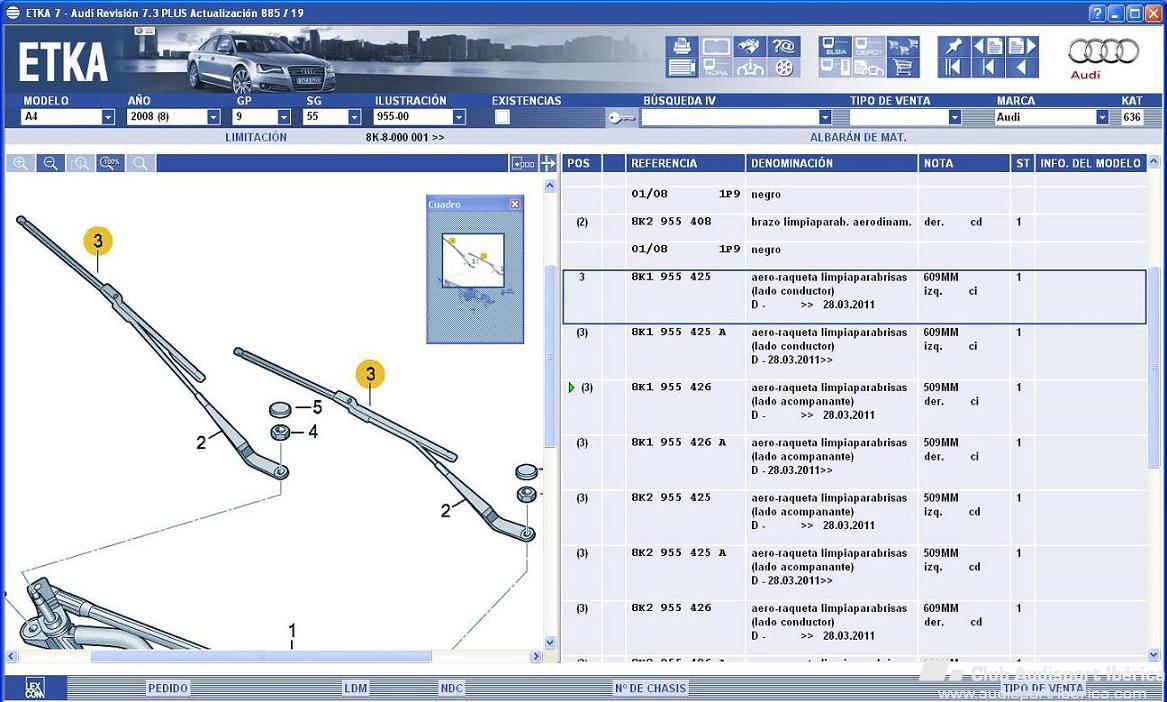Expand the SG dropdown showing 55

click(354, 117)
